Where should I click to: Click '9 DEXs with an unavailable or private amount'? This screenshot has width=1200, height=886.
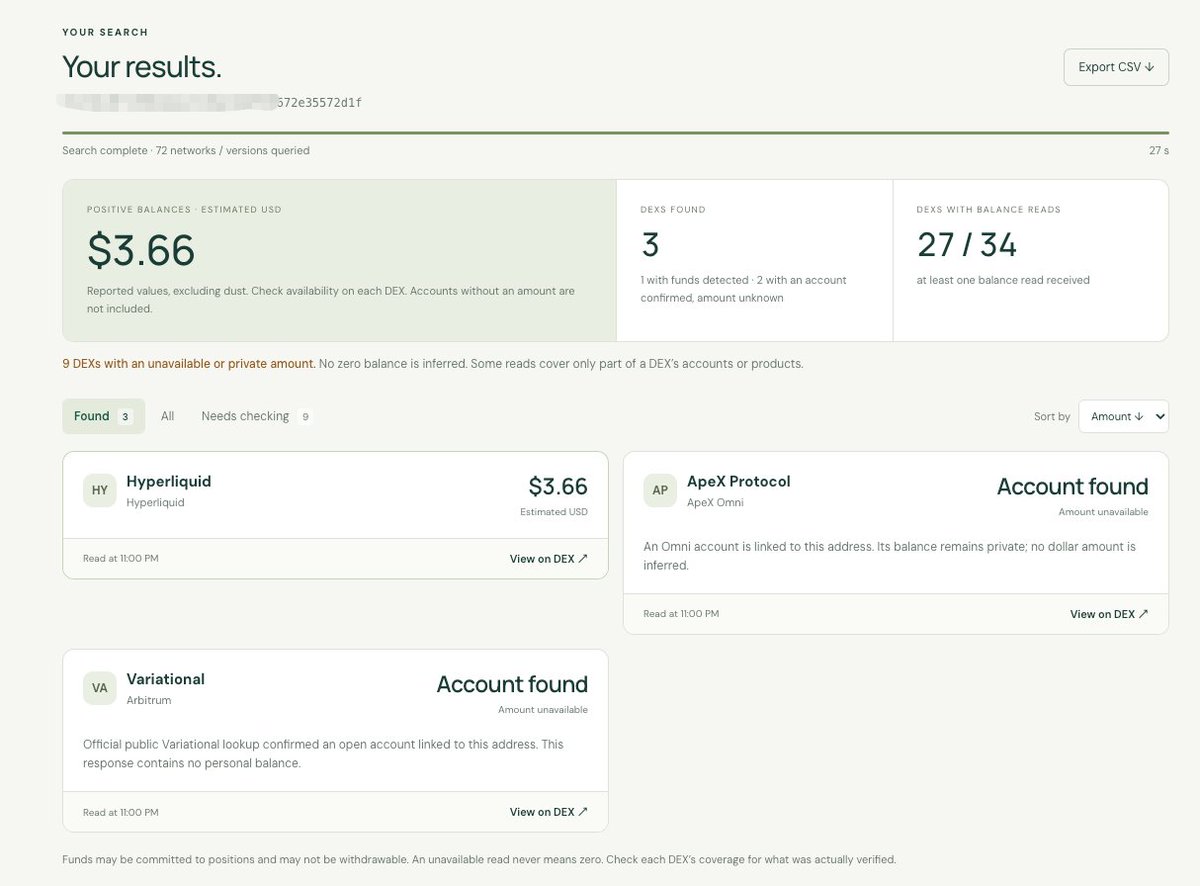point(189,364)
